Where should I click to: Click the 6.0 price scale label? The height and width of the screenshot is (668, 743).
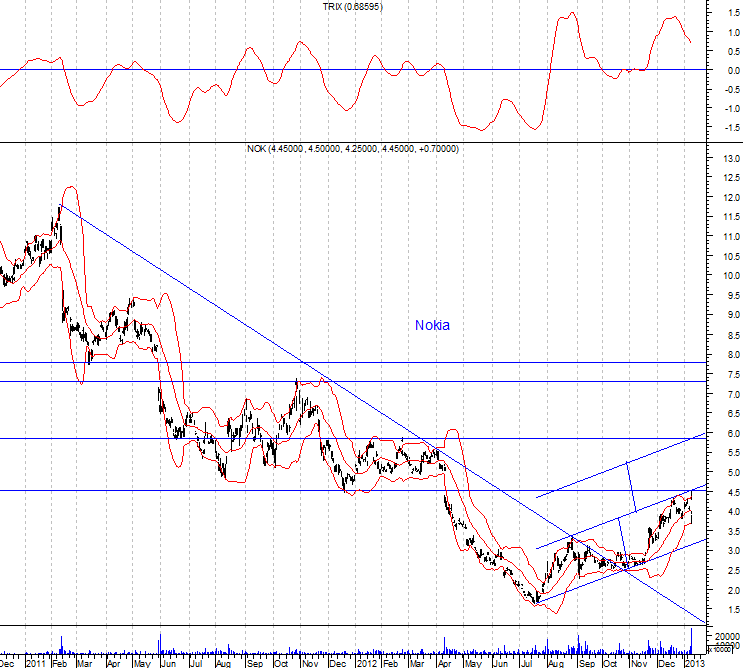[x=734, y=433]
